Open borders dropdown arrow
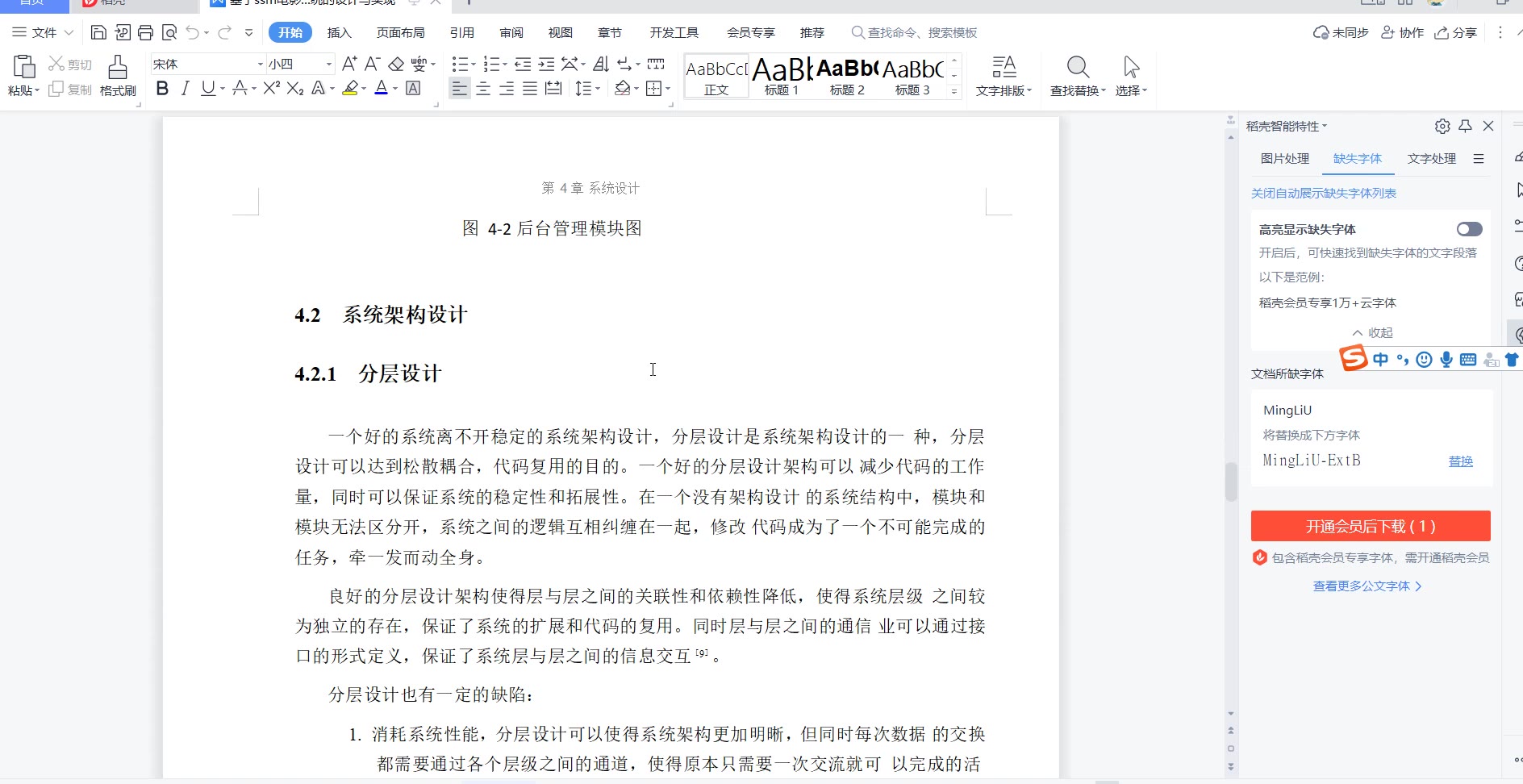1523x784 pixels. 668,89
